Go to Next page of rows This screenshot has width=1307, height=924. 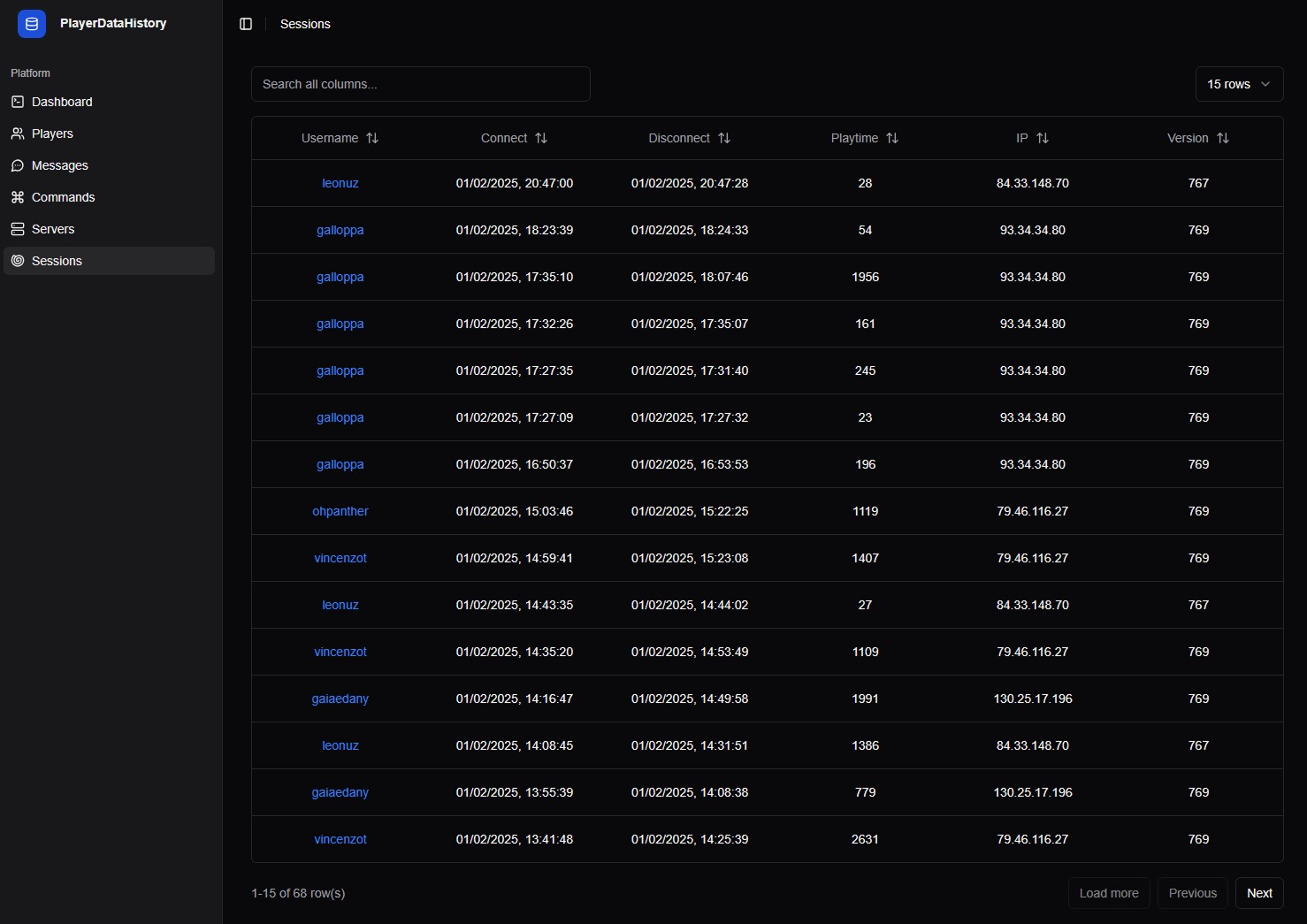pos(1259,893)
